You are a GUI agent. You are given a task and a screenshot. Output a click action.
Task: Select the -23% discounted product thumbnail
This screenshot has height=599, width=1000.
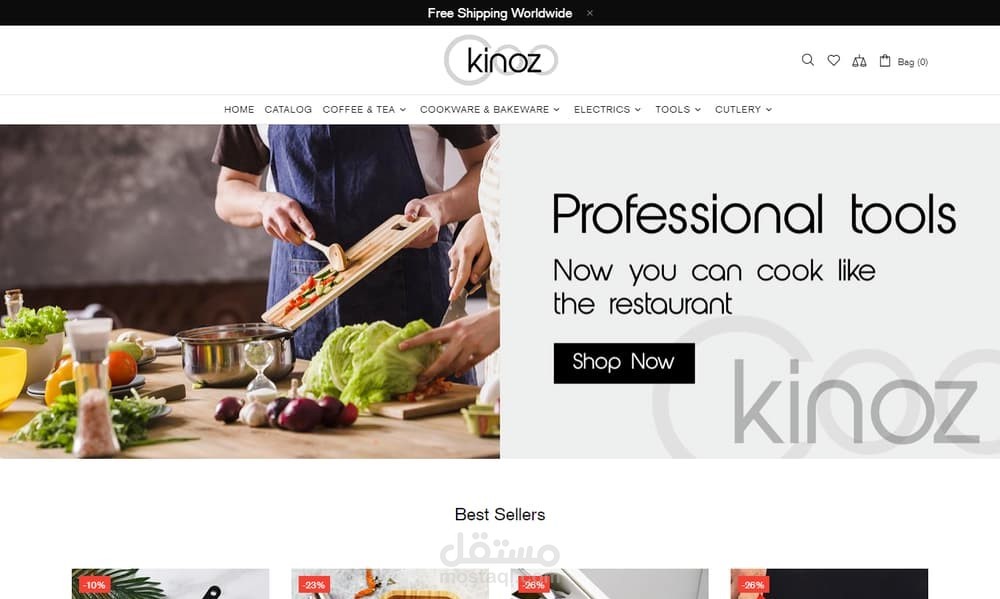coord(390,584)
